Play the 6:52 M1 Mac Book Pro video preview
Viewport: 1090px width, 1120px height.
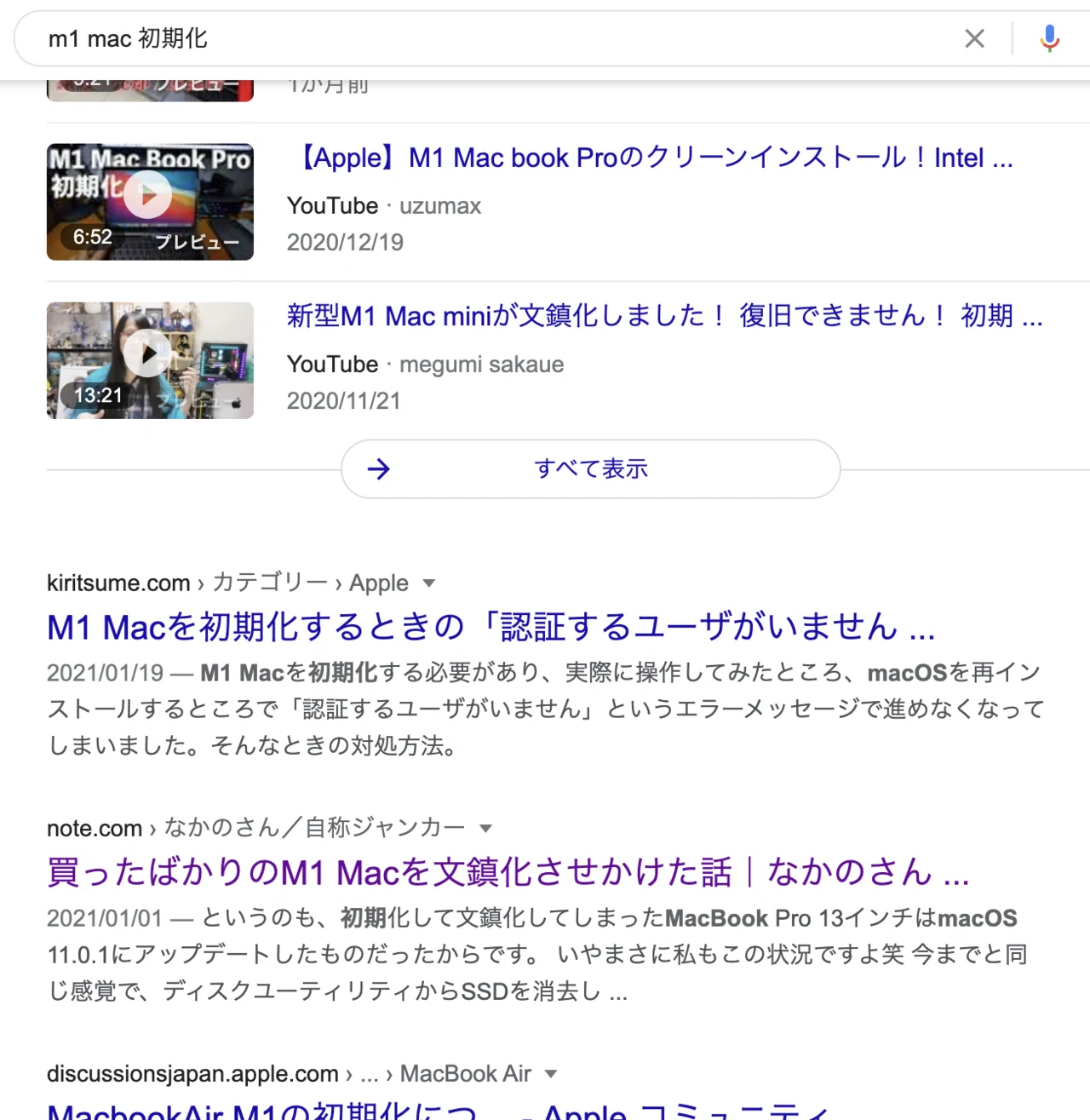tap(150, 202)
